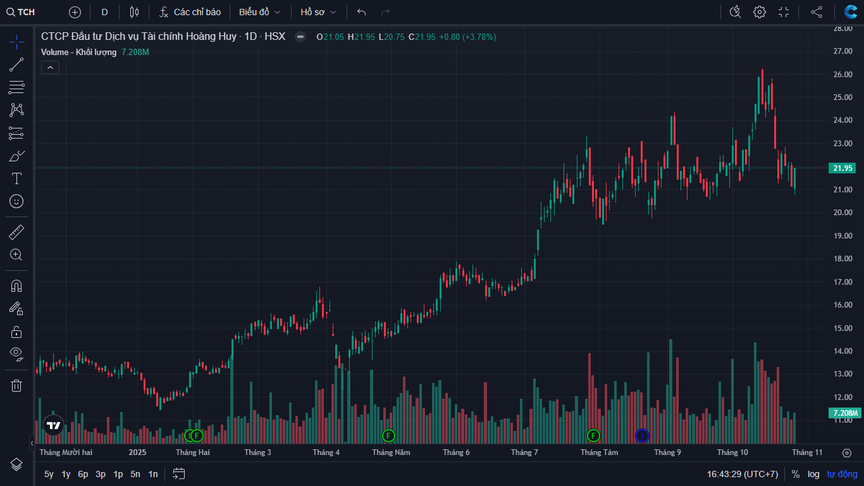Viewport: 864px width, 486px height.
Task: Open Các chỉ báo indicators
Action: [189, 12]
